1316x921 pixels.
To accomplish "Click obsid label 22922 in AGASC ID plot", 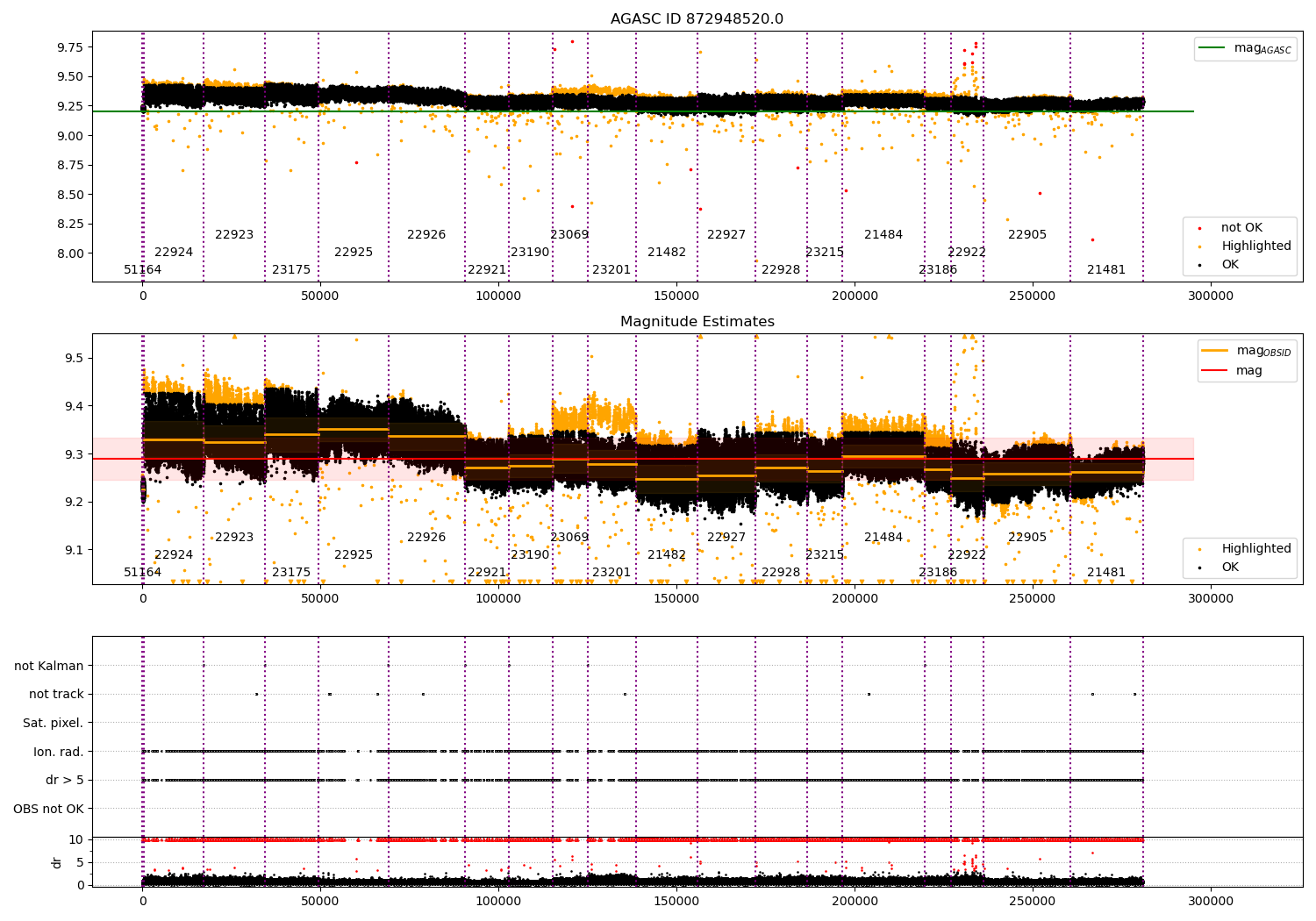I will coord(967,252).
